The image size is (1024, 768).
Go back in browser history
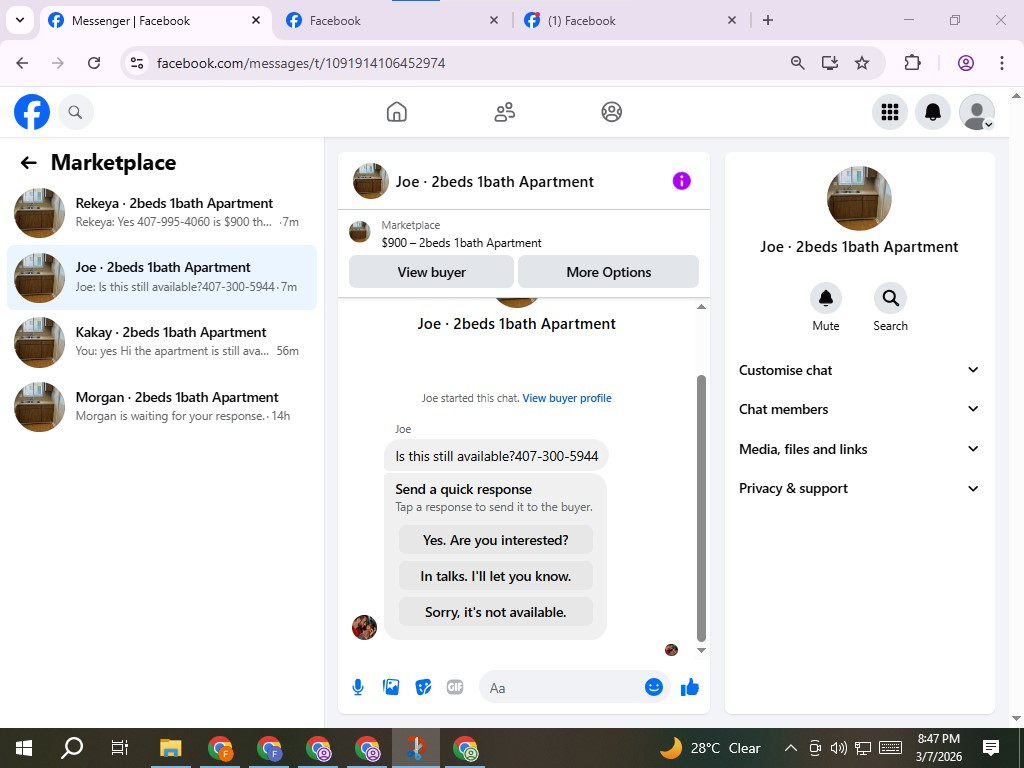pos(22,63)
